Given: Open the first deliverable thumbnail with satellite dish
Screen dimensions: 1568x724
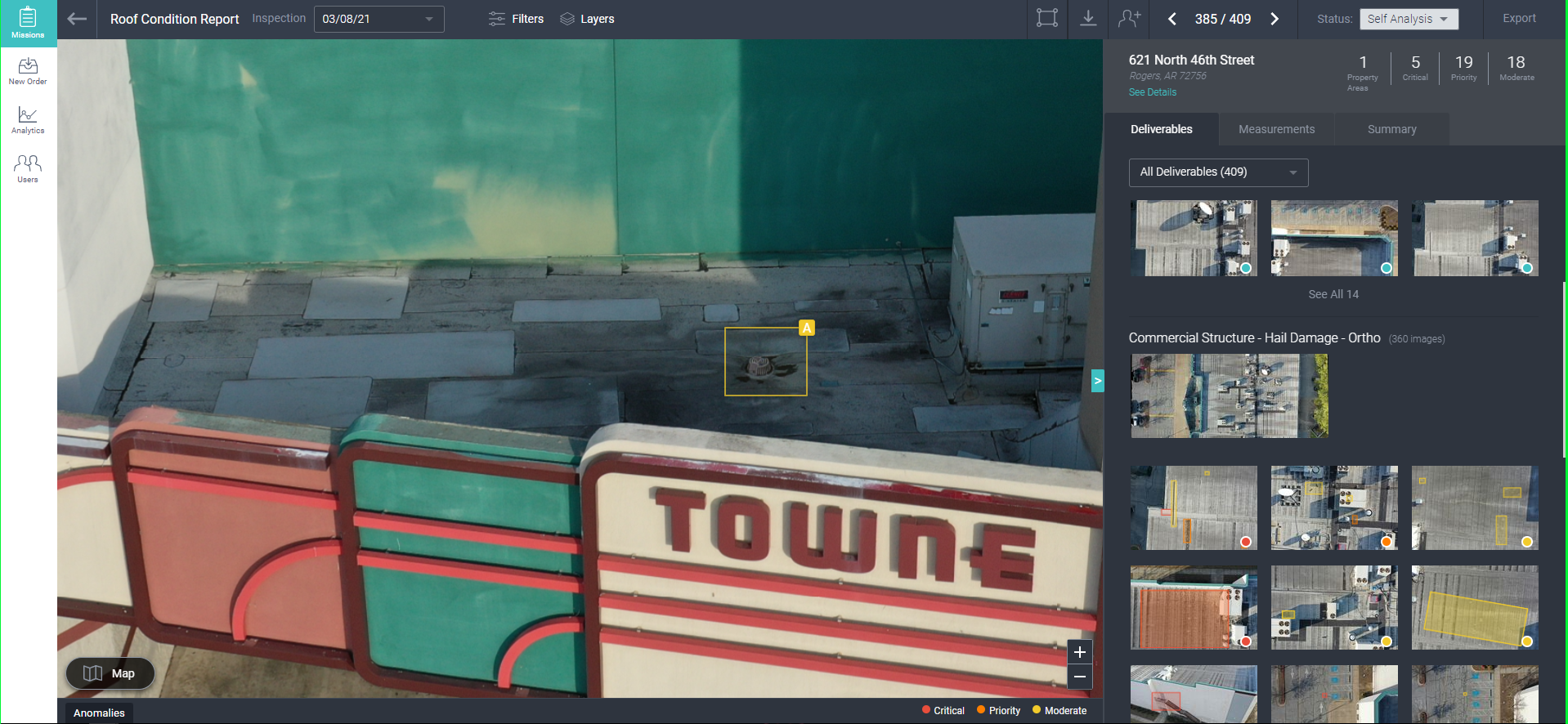Looking at the screenshot, I should click(x=1194, y=238).
